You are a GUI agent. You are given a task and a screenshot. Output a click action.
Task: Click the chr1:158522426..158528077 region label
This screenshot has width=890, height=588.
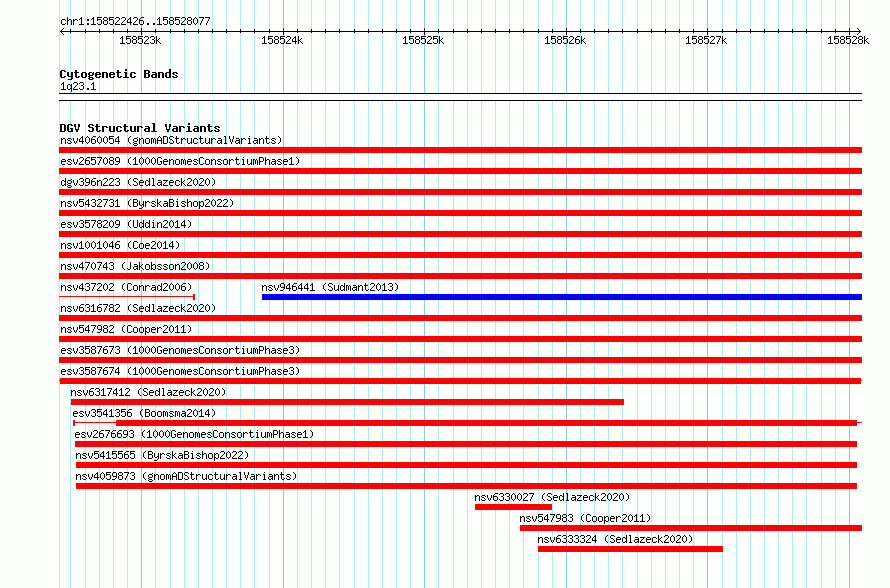(135, 22)
